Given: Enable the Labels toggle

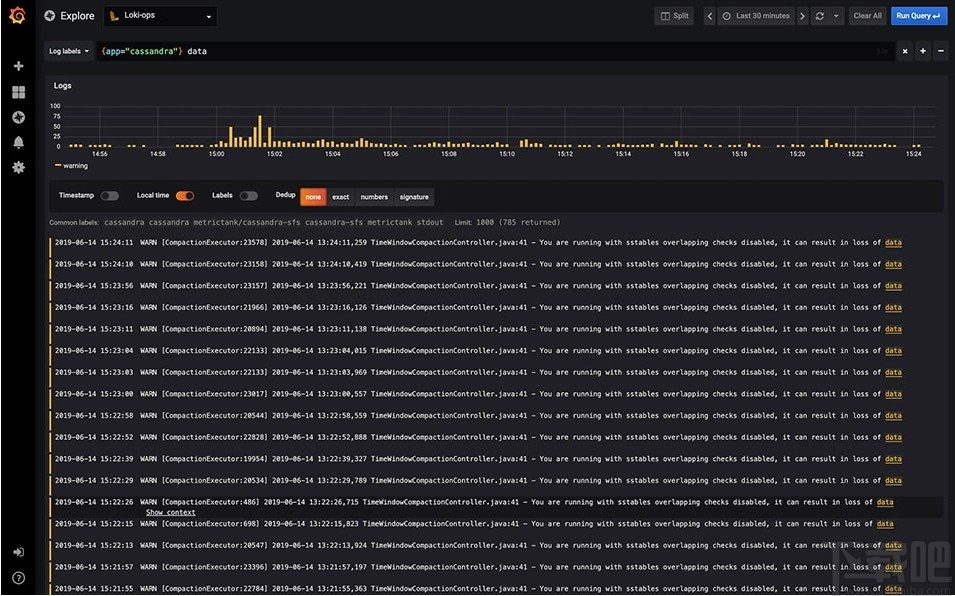Looking at the screenshot, I should point(249,196).
